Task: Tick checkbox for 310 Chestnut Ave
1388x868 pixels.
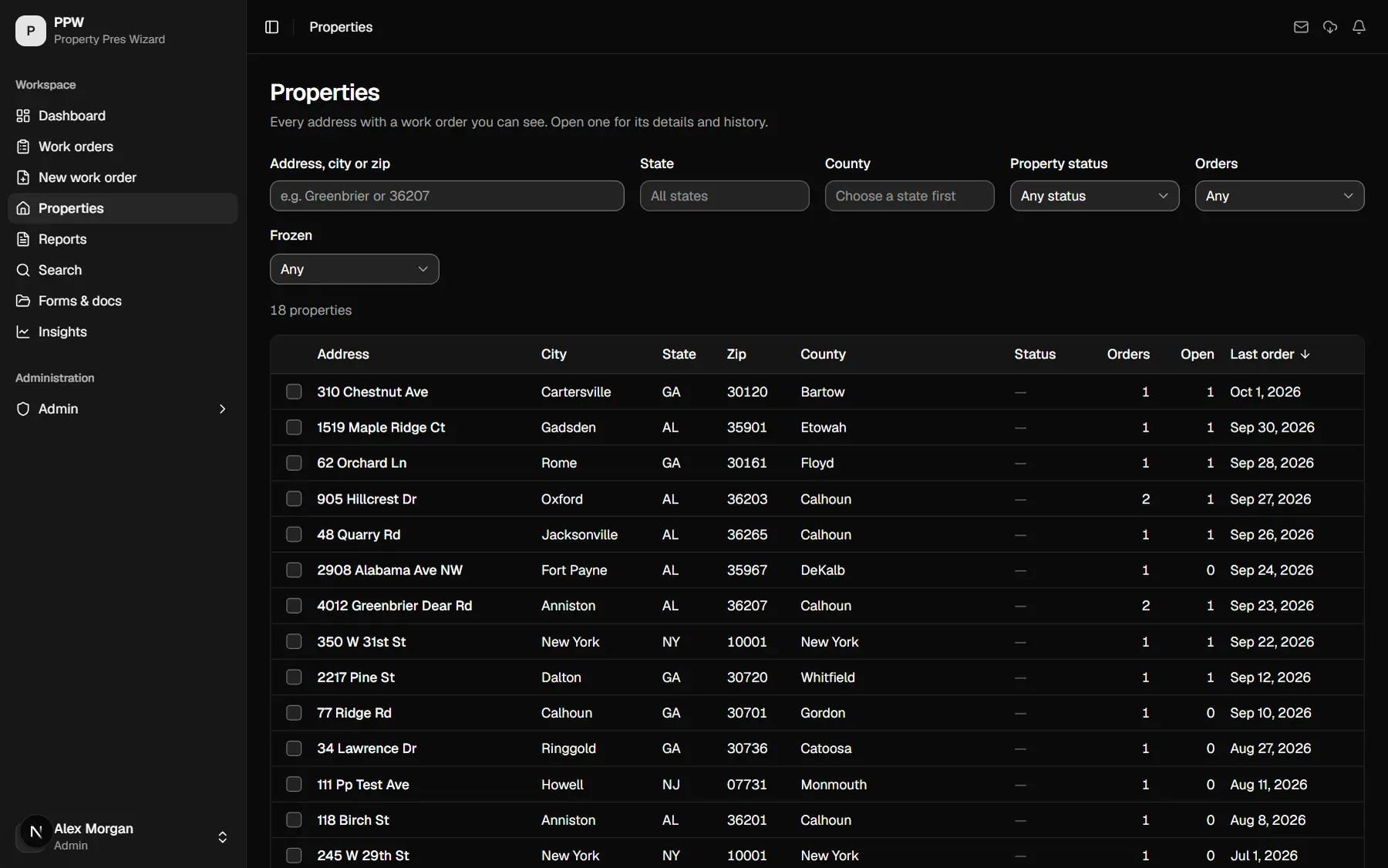Action: tap(294, 392)
